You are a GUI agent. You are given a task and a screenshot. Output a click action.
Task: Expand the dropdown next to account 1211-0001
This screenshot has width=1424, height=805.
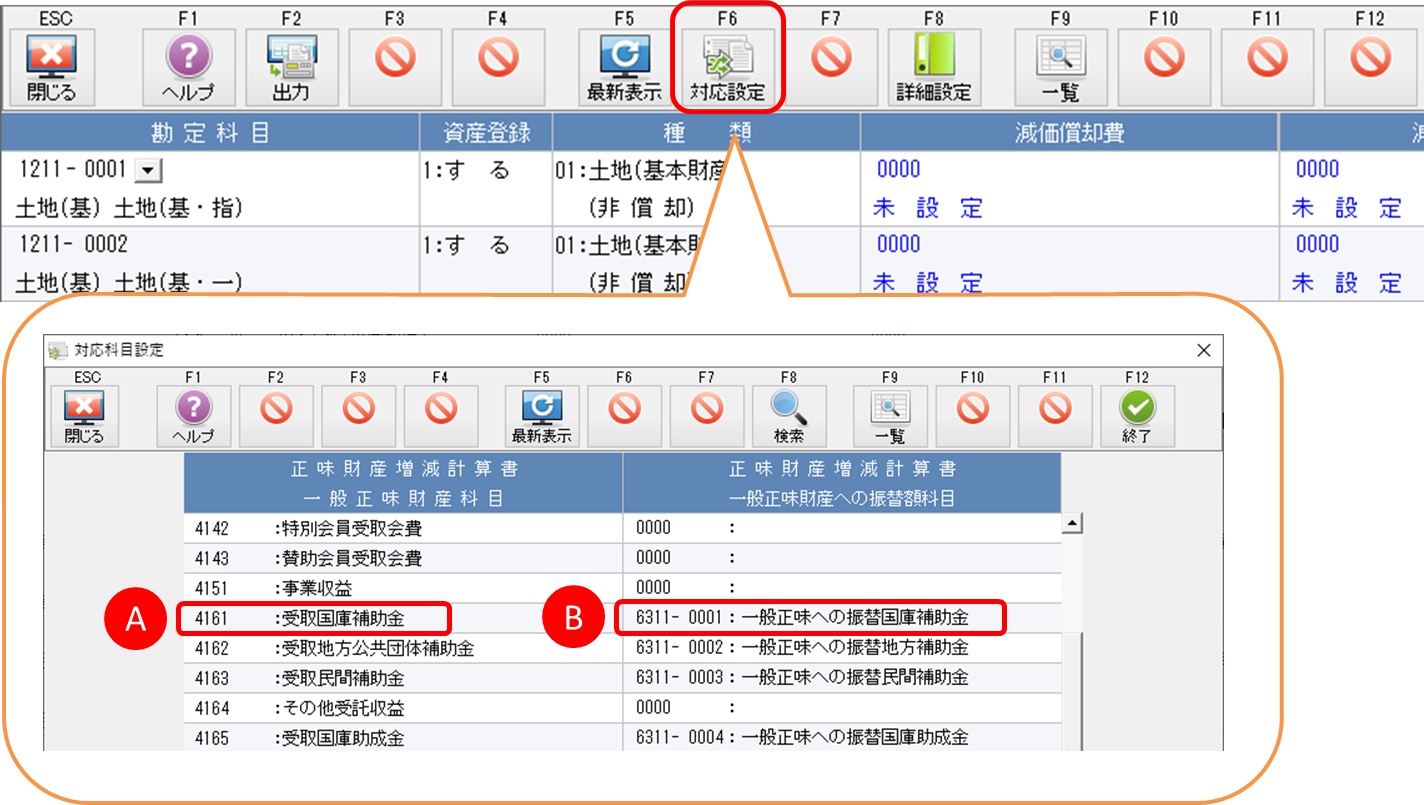coord(147,171)
